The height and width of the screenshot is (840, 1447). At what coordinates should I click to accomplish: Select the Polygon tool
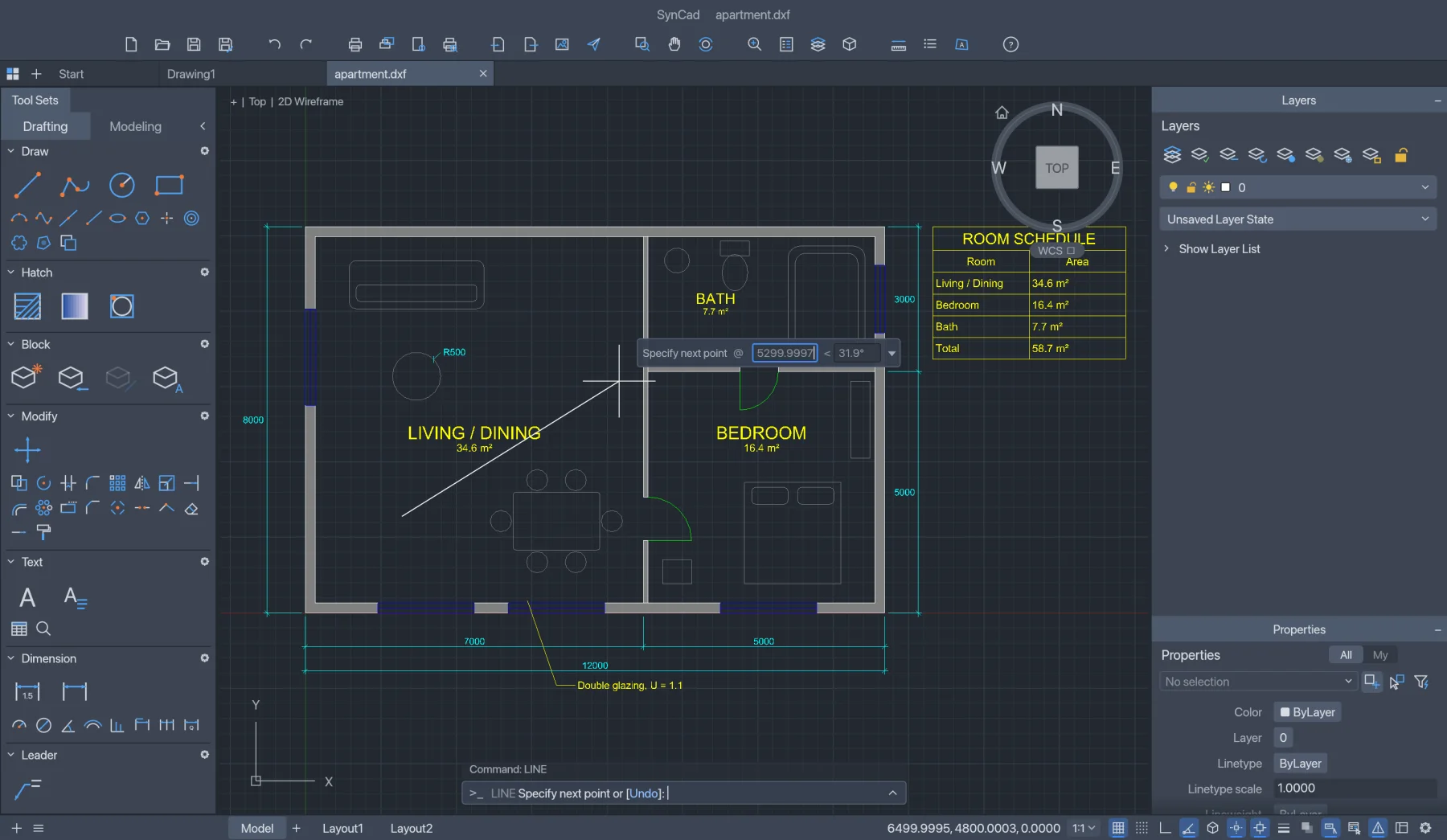tap(142, 218)
